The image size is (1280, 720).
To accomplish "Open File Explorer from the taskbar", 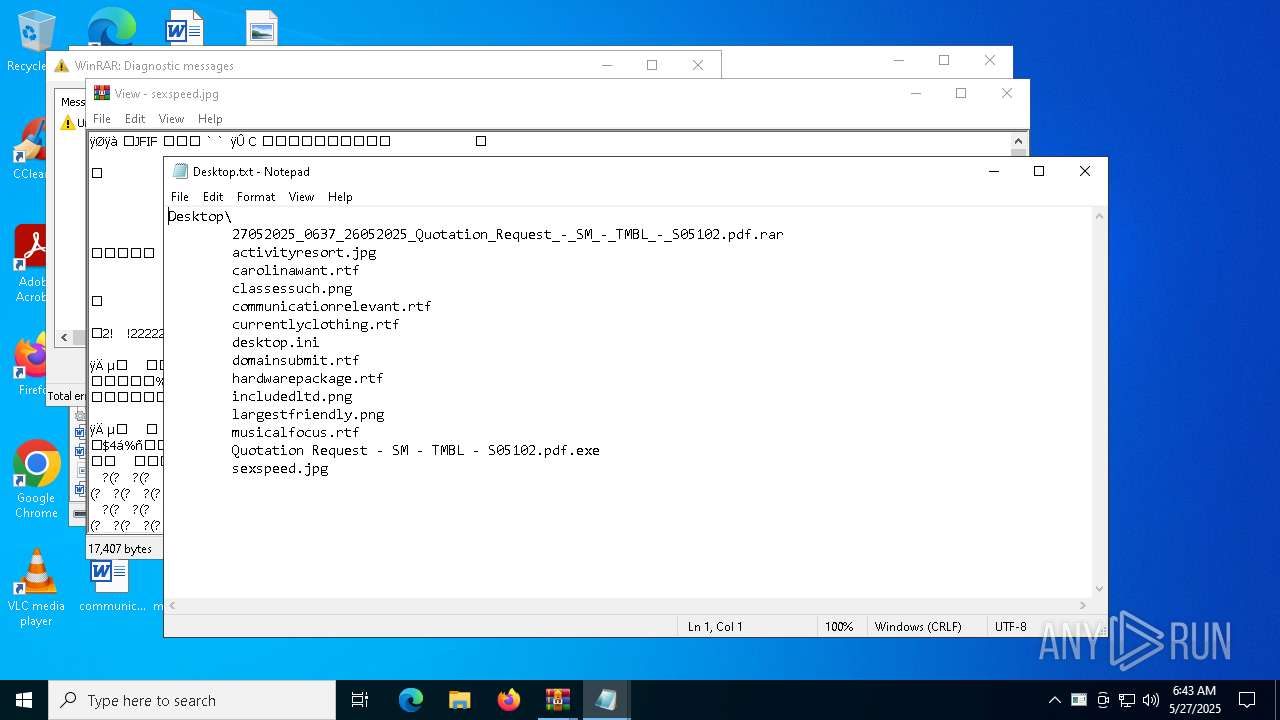I will 459,700.
